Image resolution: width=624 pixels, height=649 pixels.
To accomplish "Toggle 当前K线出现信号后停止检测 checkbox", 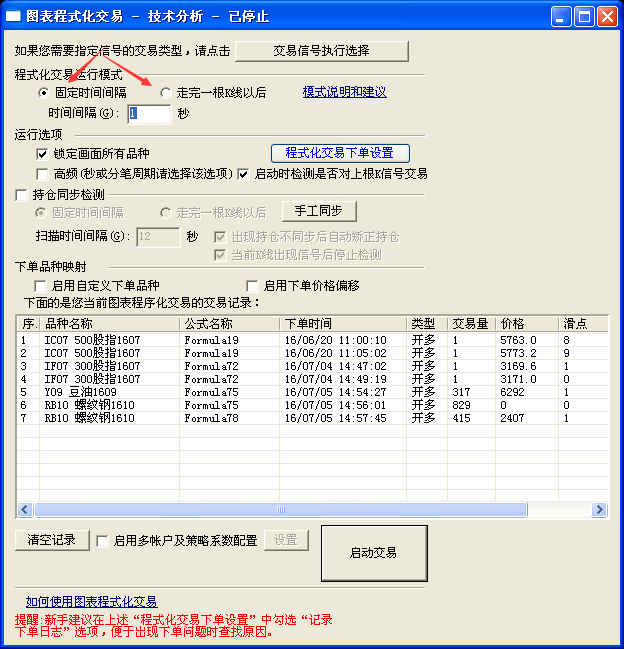I will (220, 255).
